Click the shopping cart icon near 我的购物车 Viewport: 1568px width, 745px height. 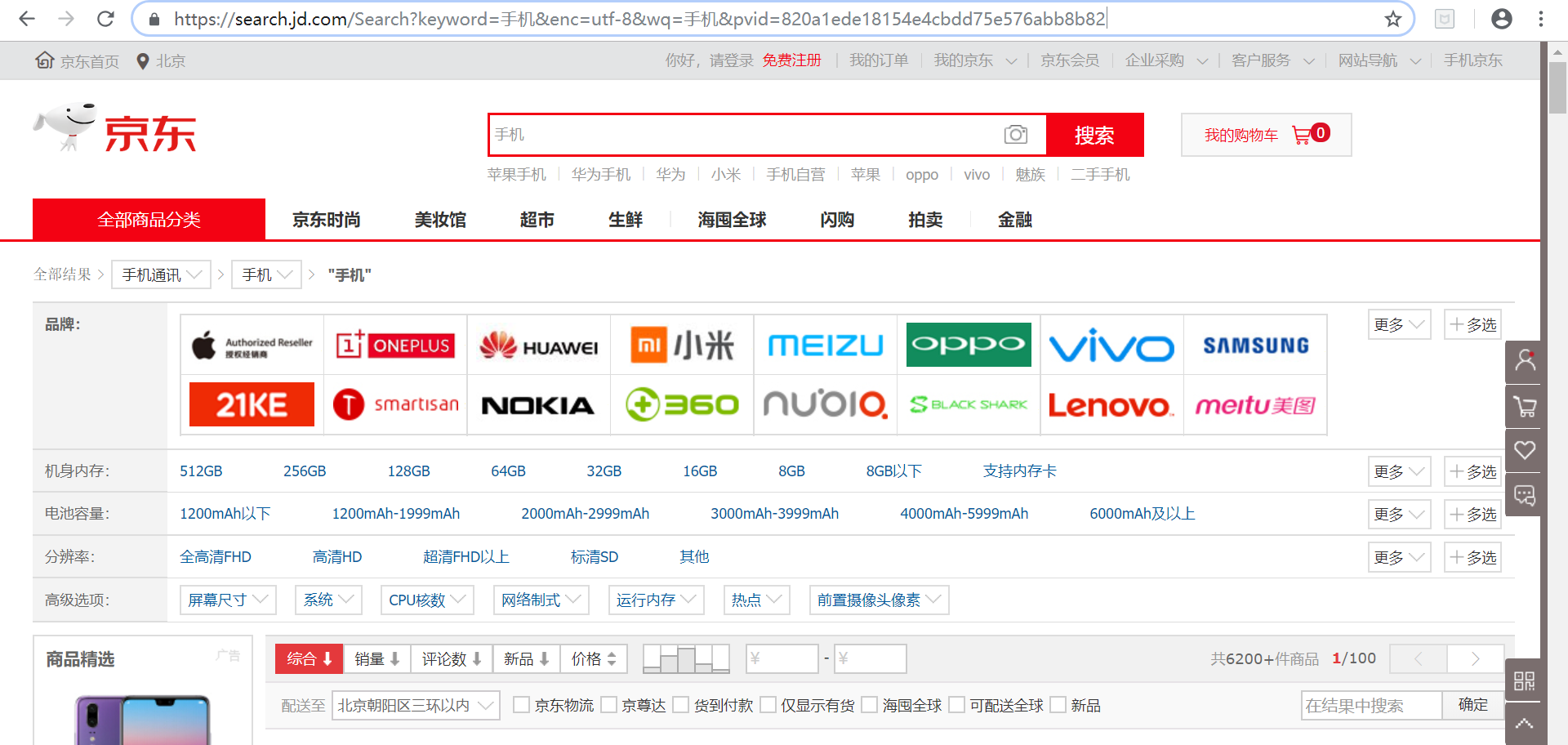[1302, 135]
